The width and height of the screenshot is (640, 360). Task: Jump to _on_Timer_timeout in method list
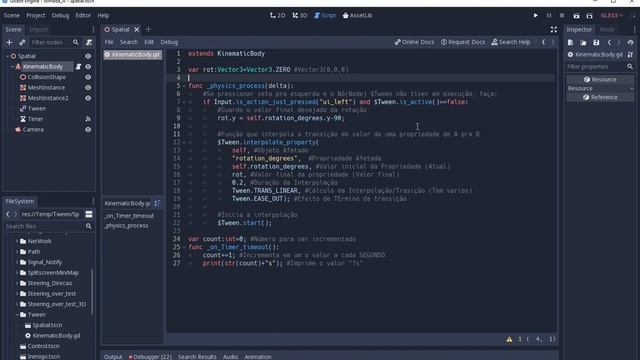coord(129,216)
